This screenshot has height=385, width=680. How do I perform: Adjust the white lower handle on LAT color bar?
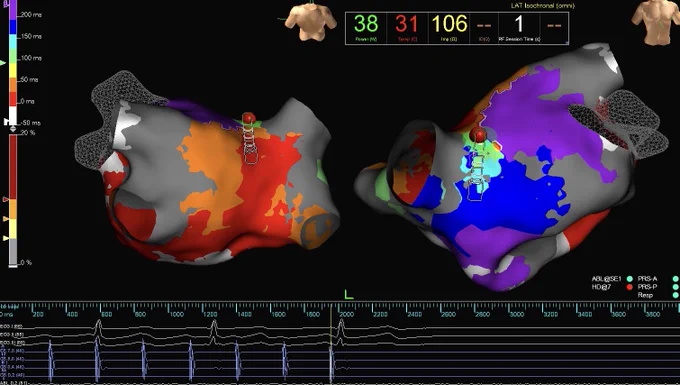[7, 121]
